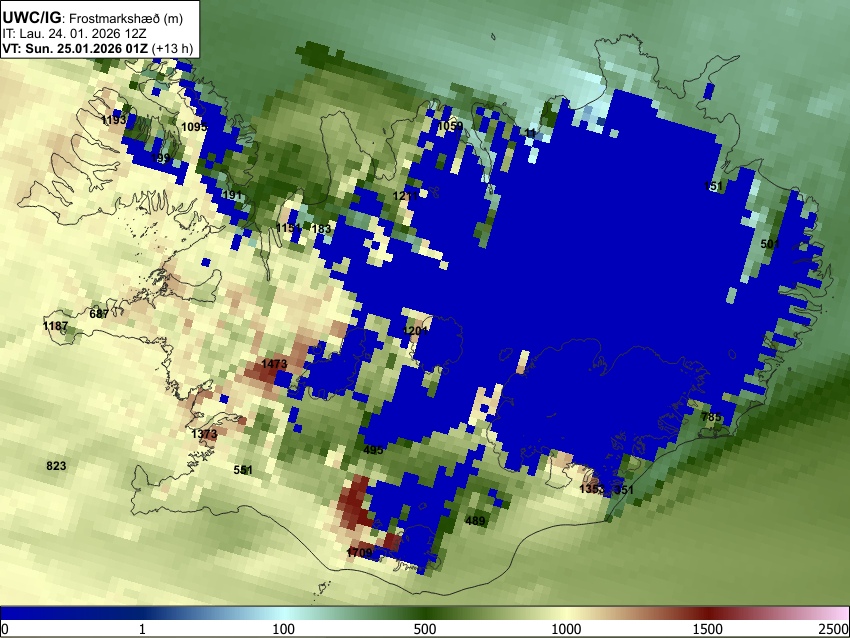Click the 'VT: Sun. 25.01.2026 01Z' line
Image resolution: width=850 pixels, height=638 pixels.
[x=75, y=48]
